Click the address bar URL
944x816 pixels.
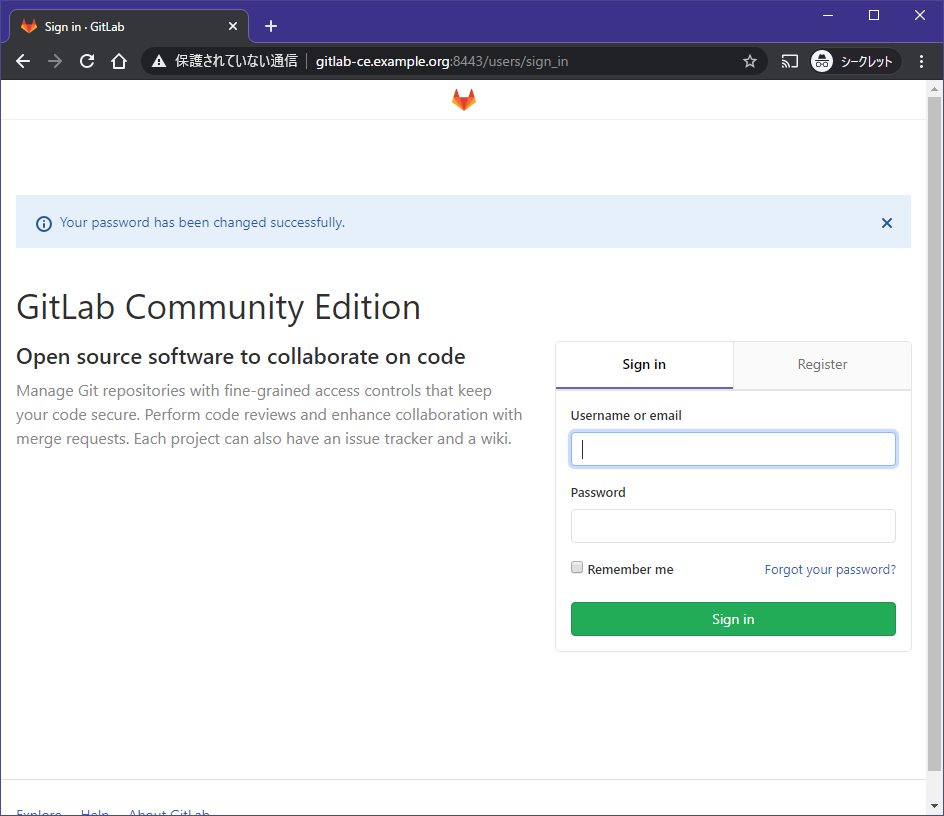pyautogui.click(x=442, y=61)
